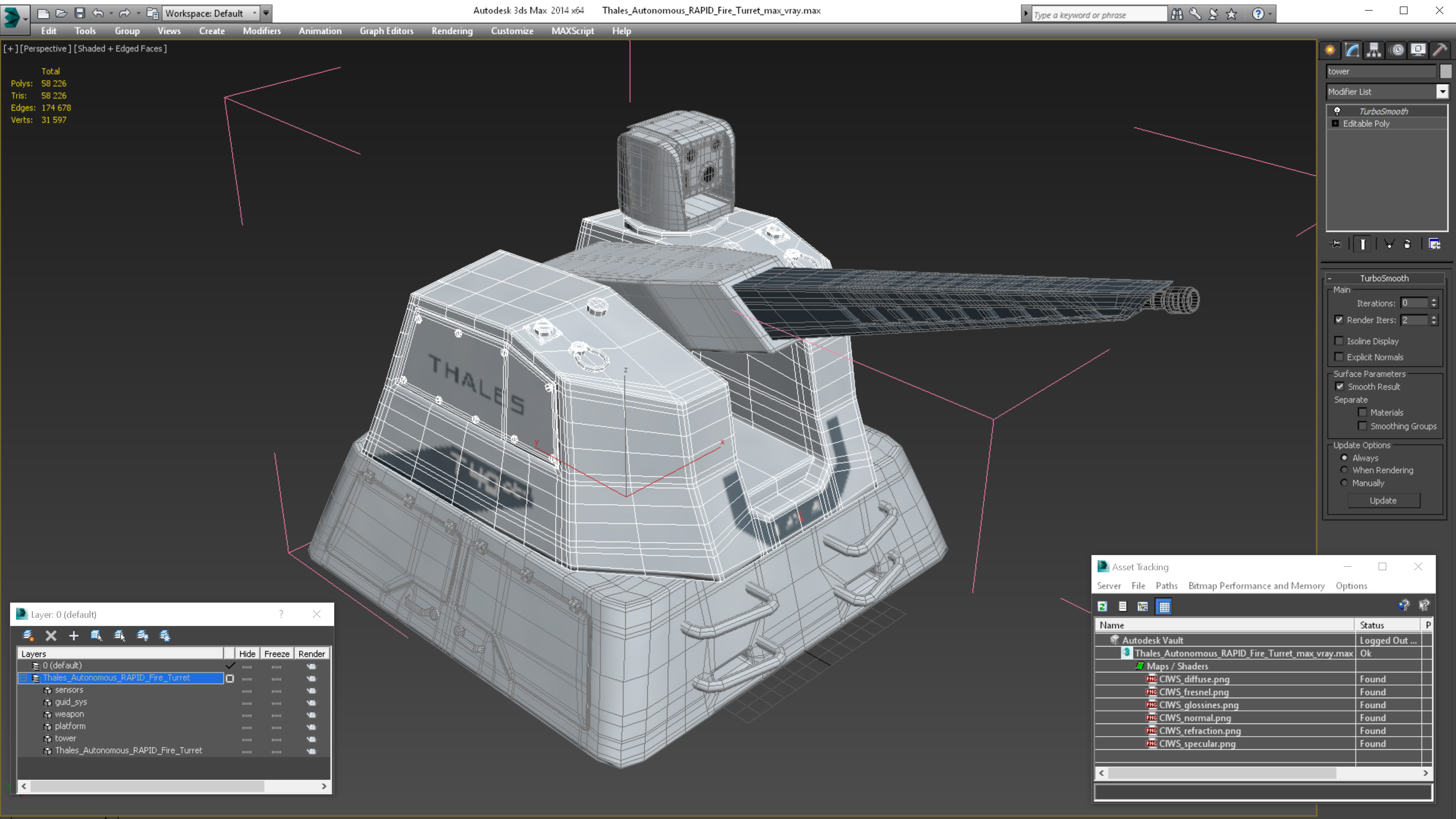Click Freeze/Unfreeze All Layers icon
This screenshot has height=819, width=1456.
[x=165, y=636]
